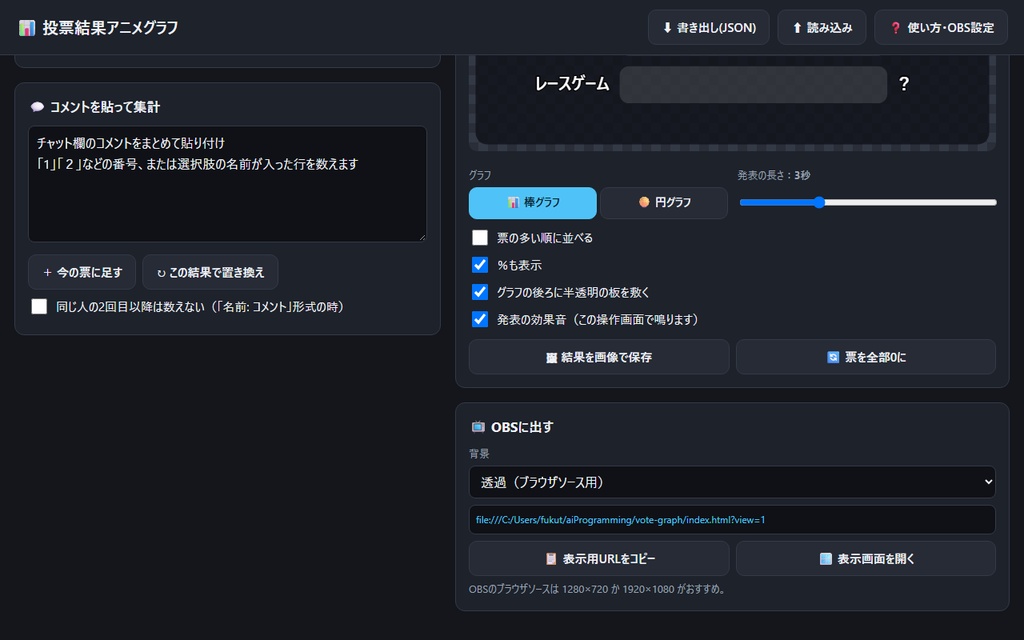Click the TV icon beside OBSに出す
Viewport: 1024px width, 640px height.
[478, 426]
